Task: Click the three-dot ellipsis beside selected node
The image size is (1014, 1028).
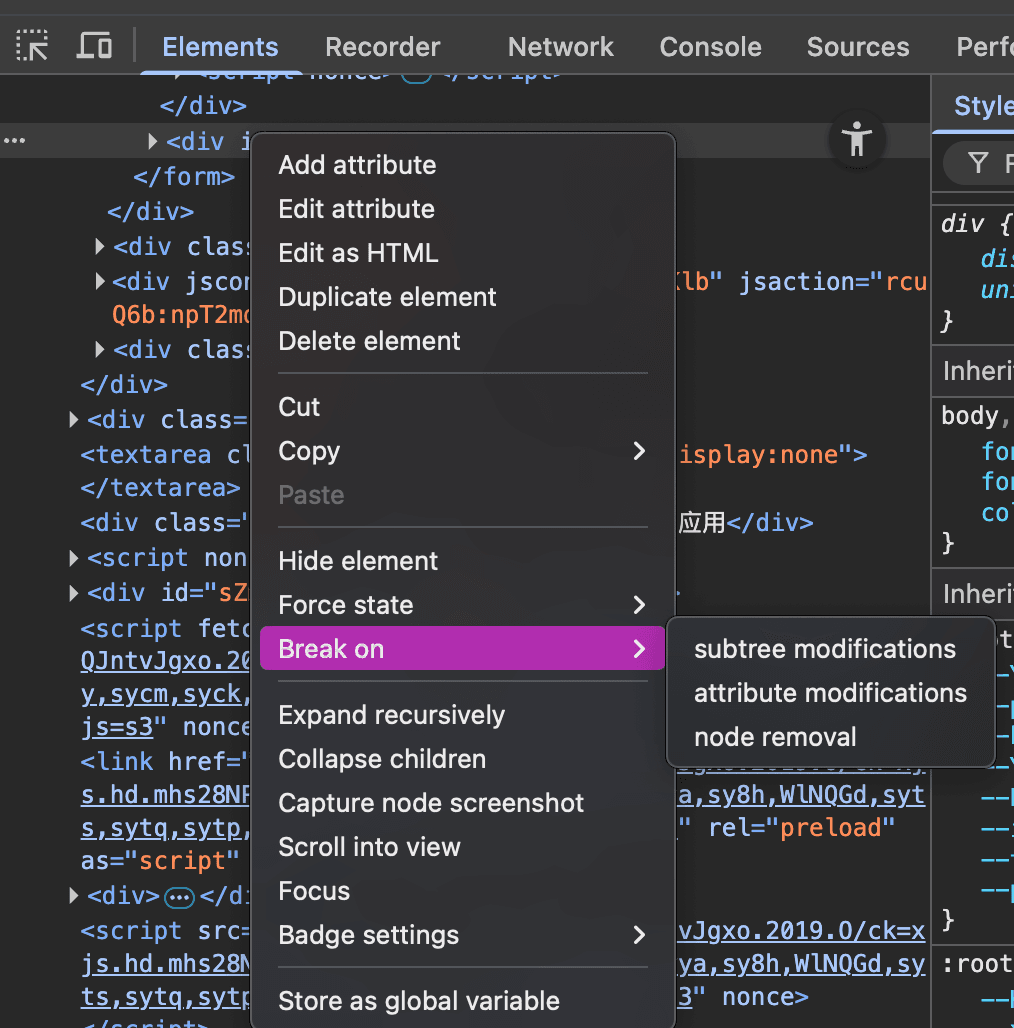Action: pyautogui.click(x=14, y=141)
